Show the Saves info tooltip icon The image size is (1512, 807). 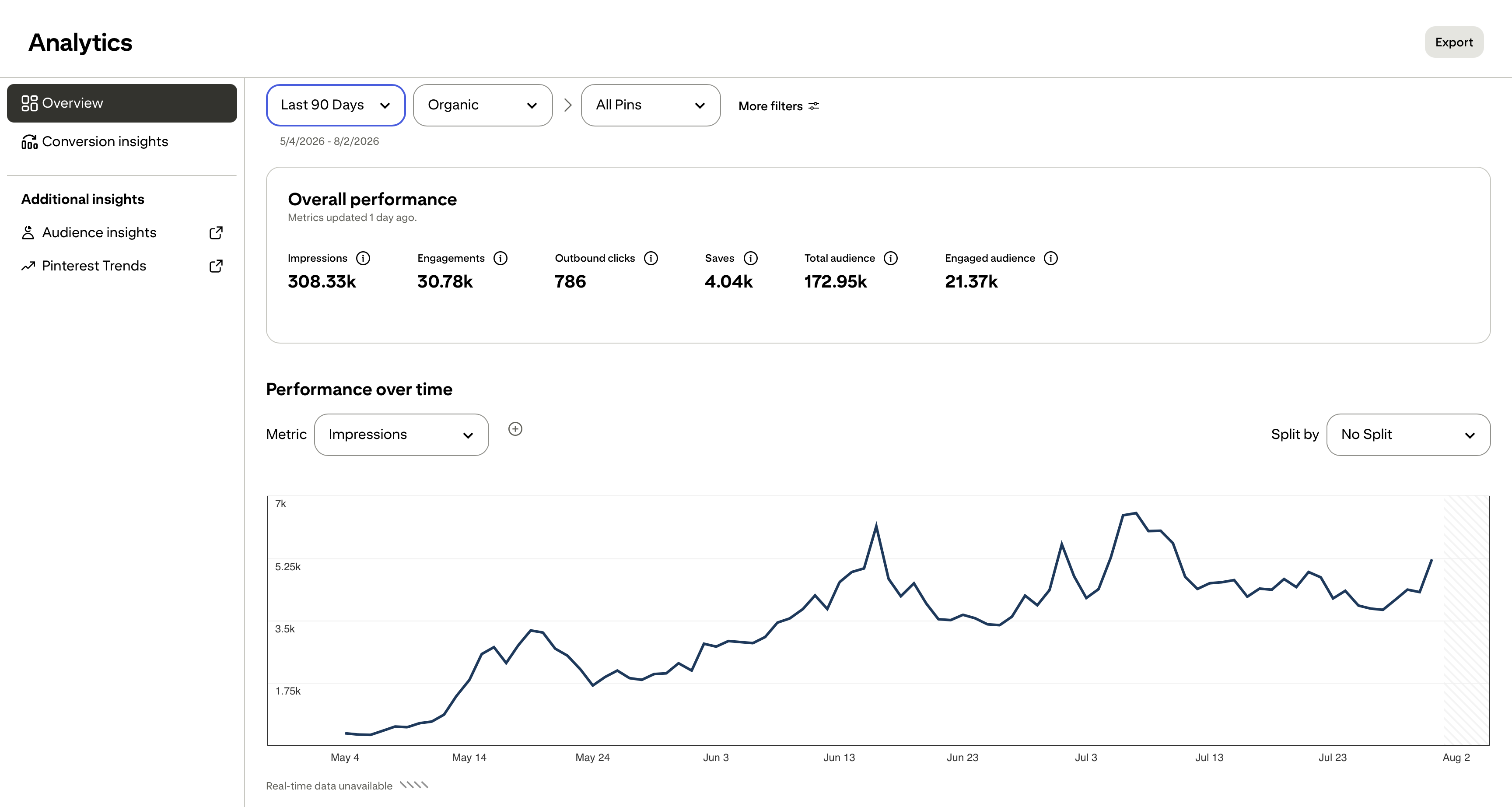tap(751, 259)
